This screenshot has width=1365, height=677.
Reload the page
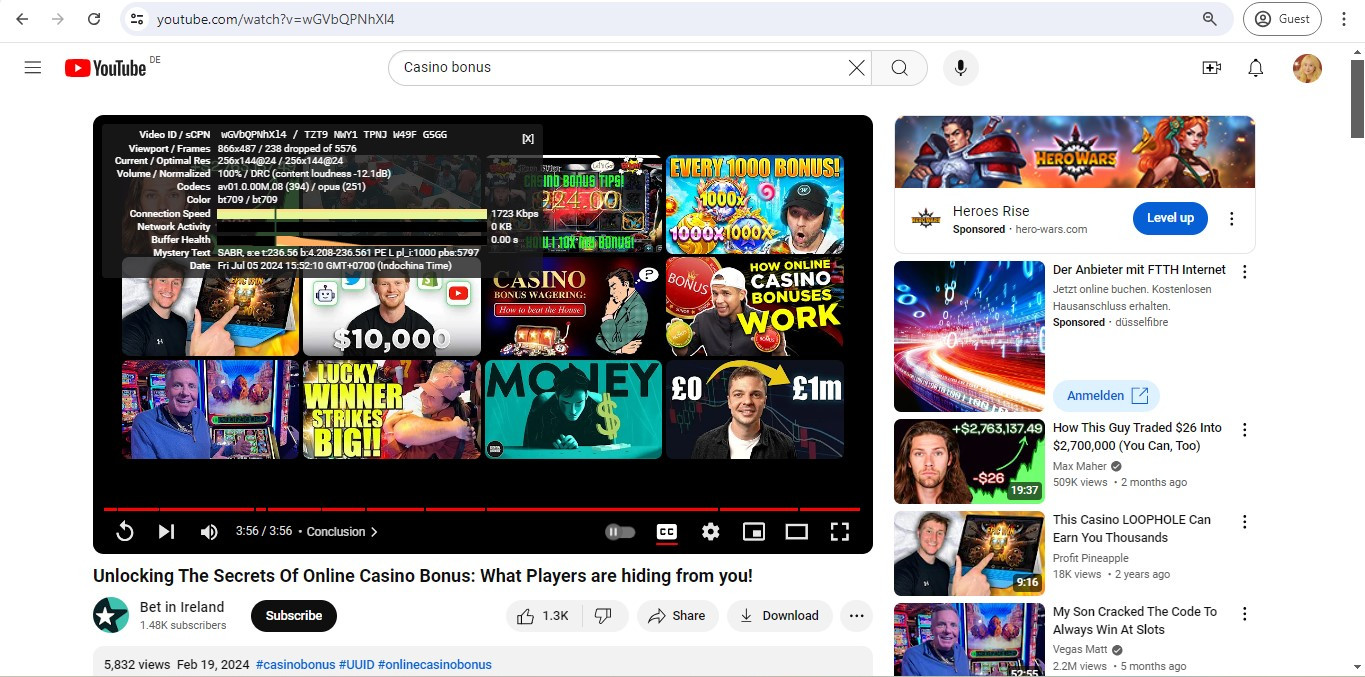click(x=94, y=19)
